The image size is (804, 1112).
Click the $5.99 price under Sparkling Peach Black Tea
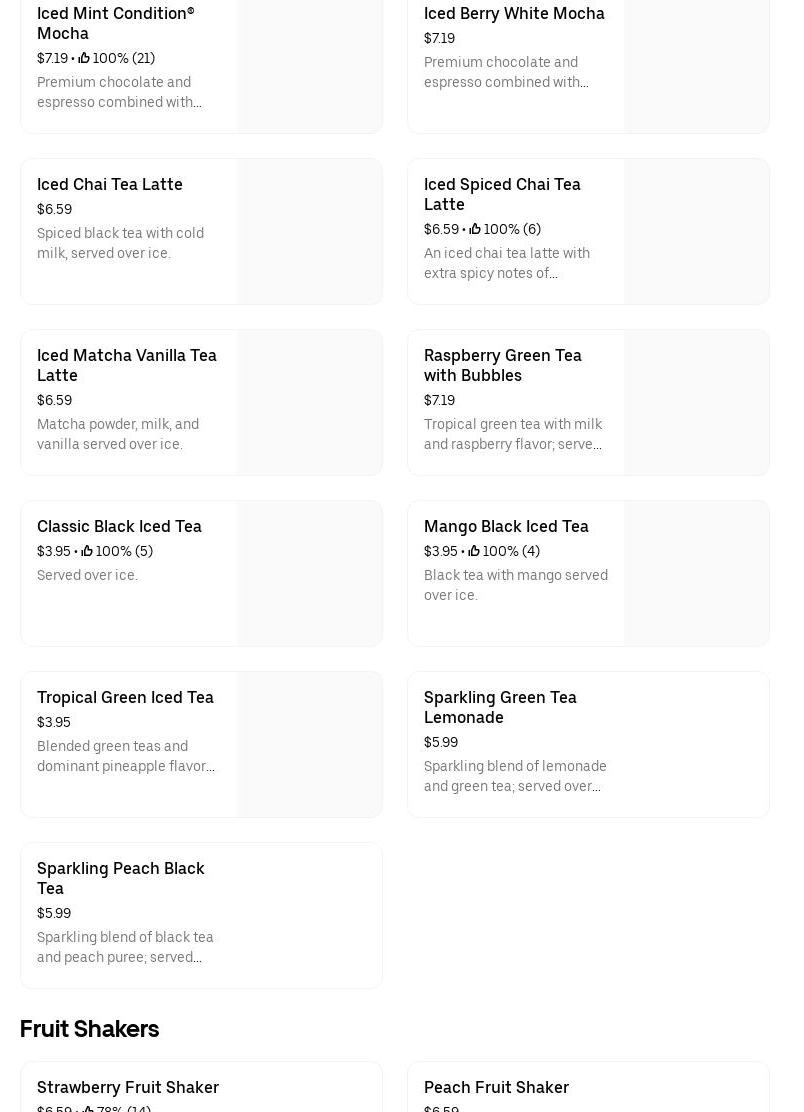(x=54, y=913)
